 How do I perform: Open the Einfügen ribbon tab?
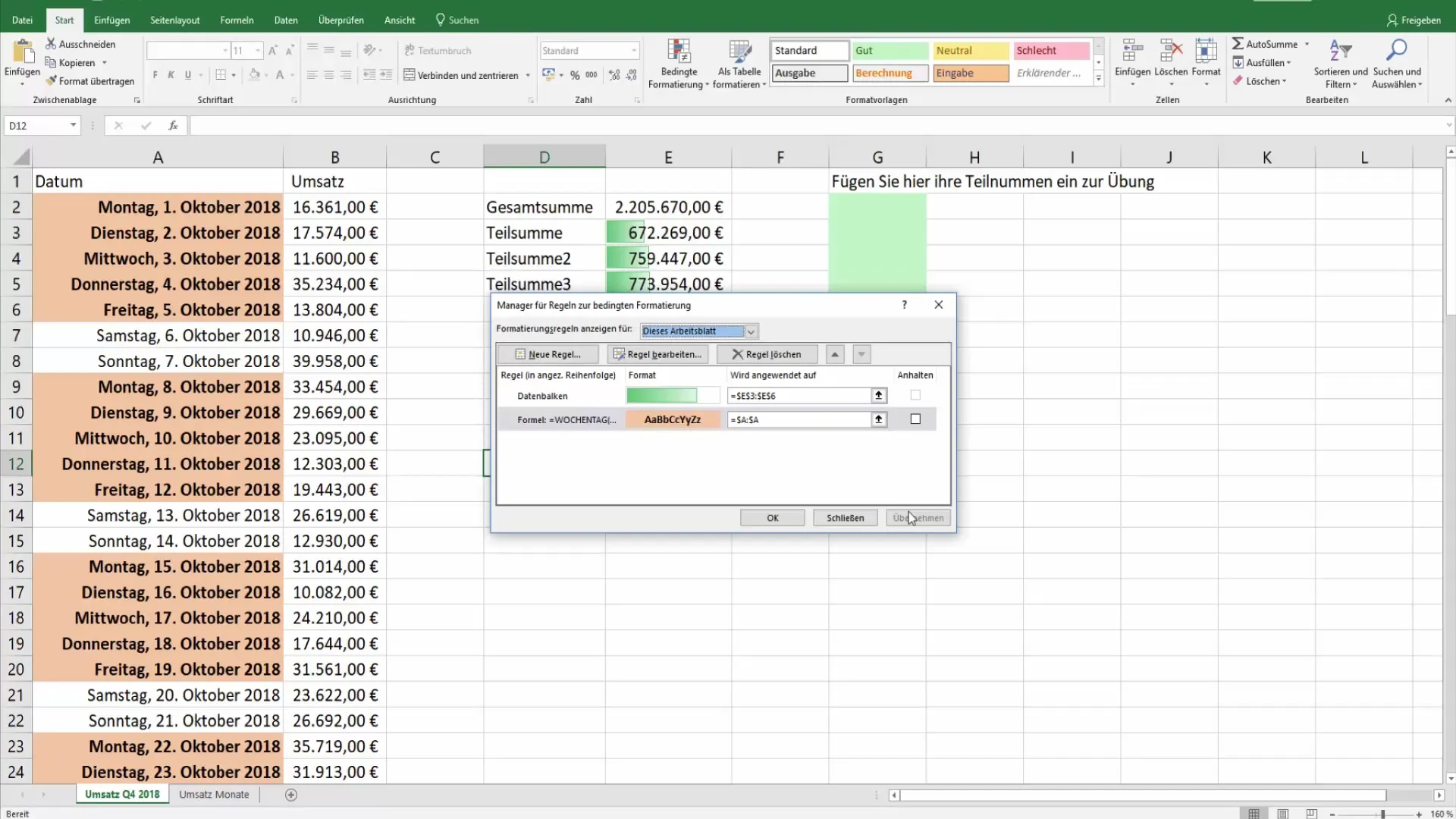click(112, 20)
